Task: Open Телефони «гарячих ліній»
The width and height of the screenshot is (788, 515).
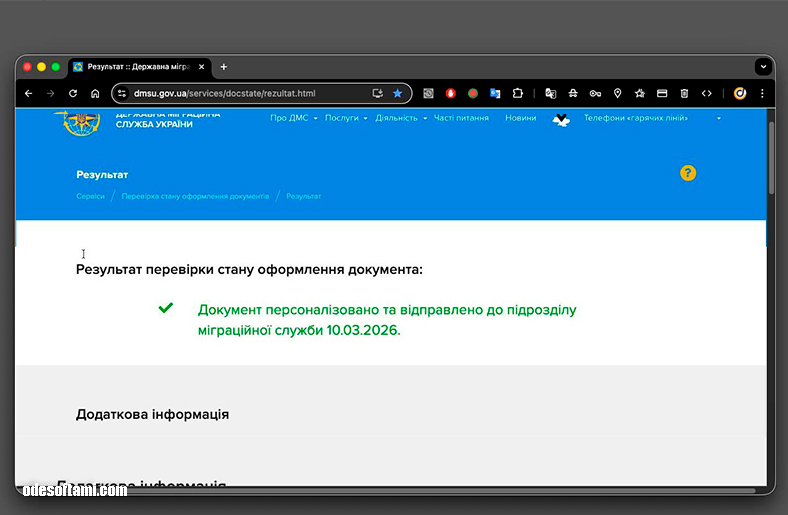Action: click(x=636, y=118)
